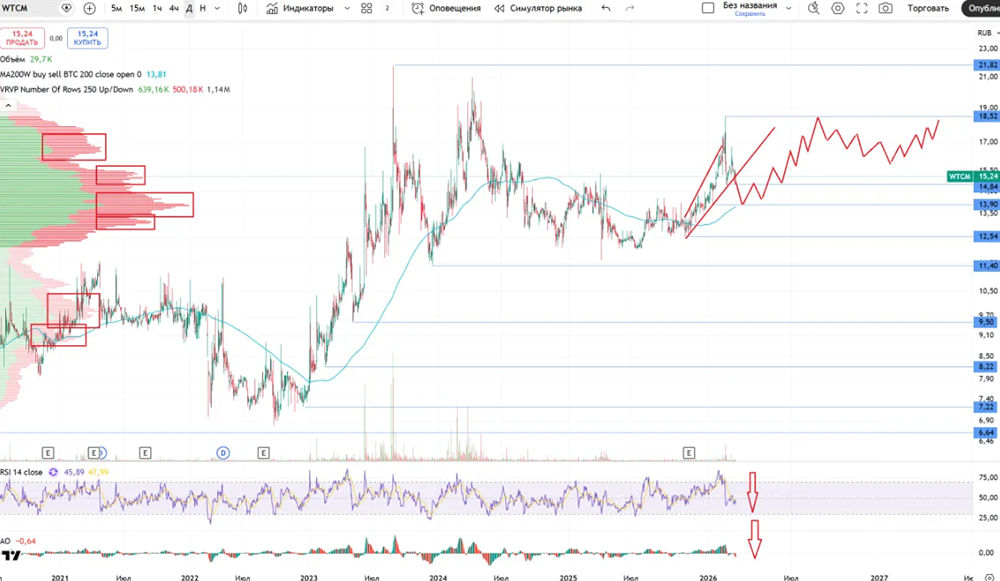
Task: Click the E earnings marker below 2025 candles
Action: point(689,453)
